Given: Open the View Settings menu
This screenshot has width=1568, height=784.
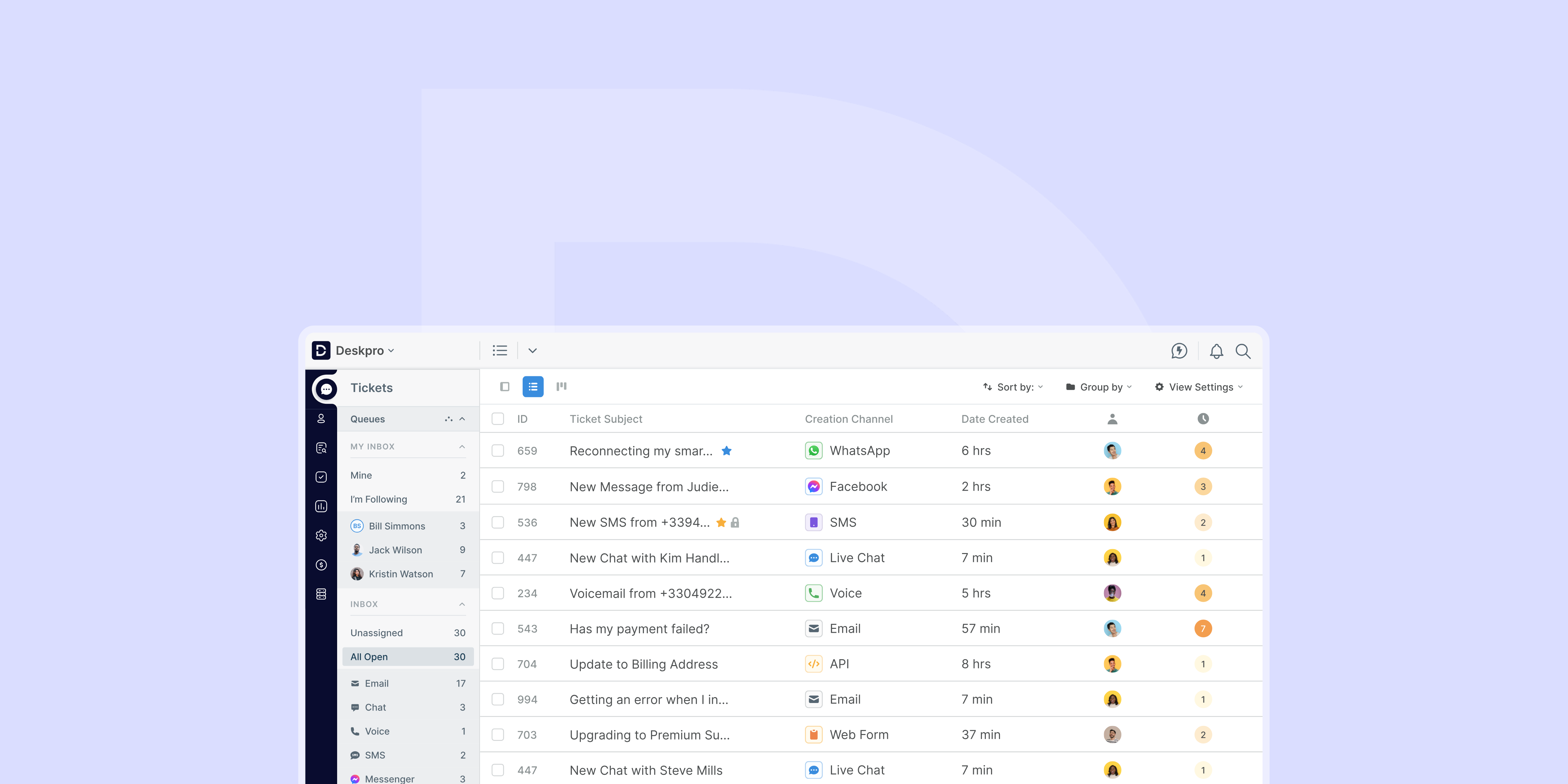Looking at the screenshot, I should point(1197,386).
